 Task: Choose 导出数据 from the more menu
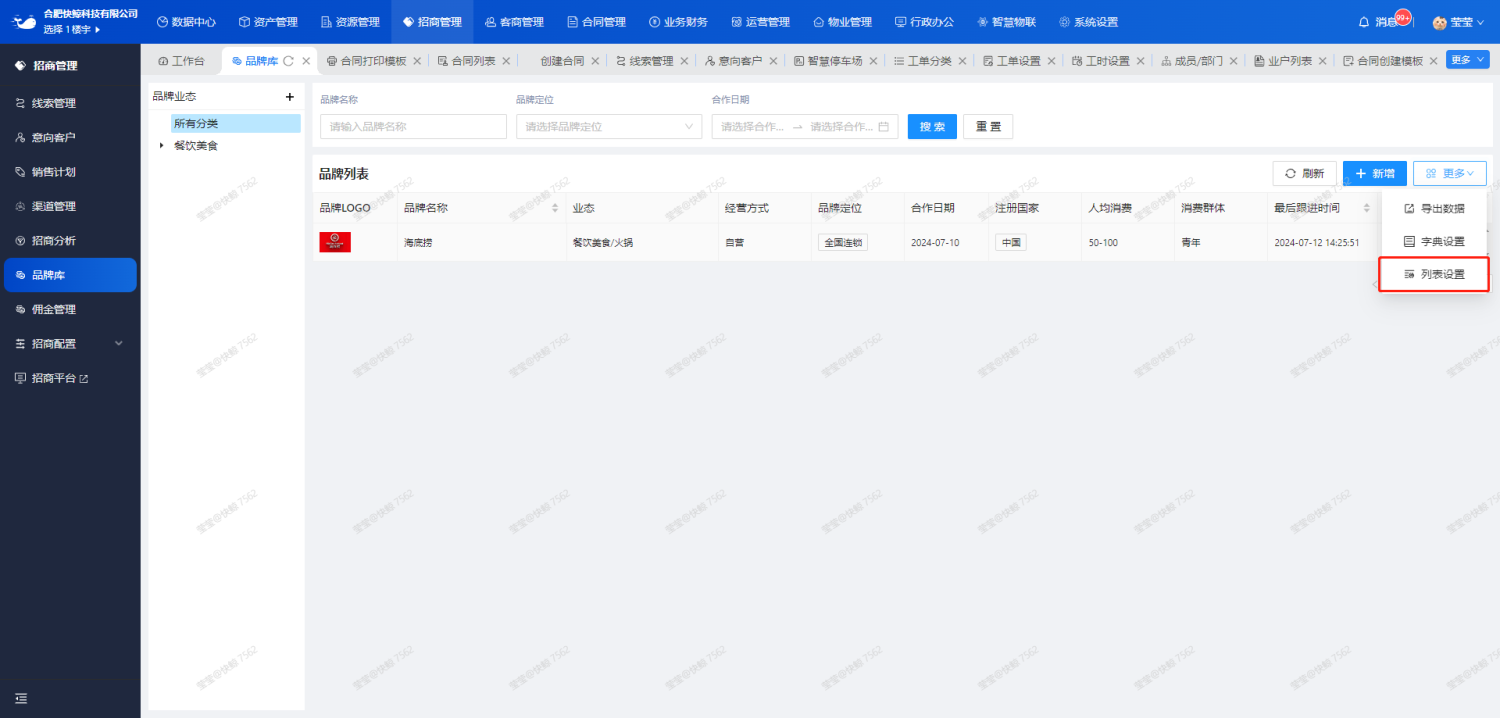click(1434, 209)
